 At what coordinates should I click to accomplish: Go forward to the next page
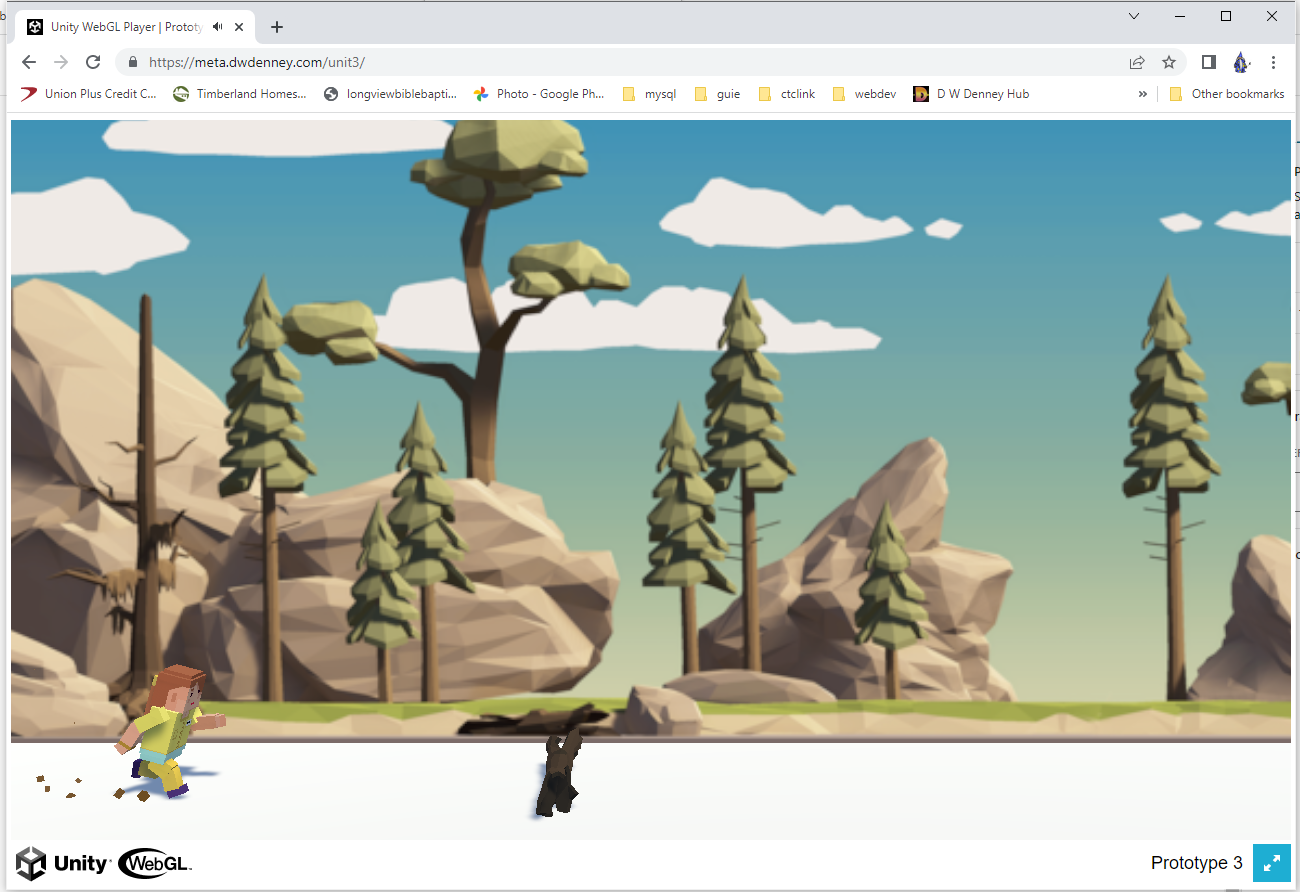point(61,62)
